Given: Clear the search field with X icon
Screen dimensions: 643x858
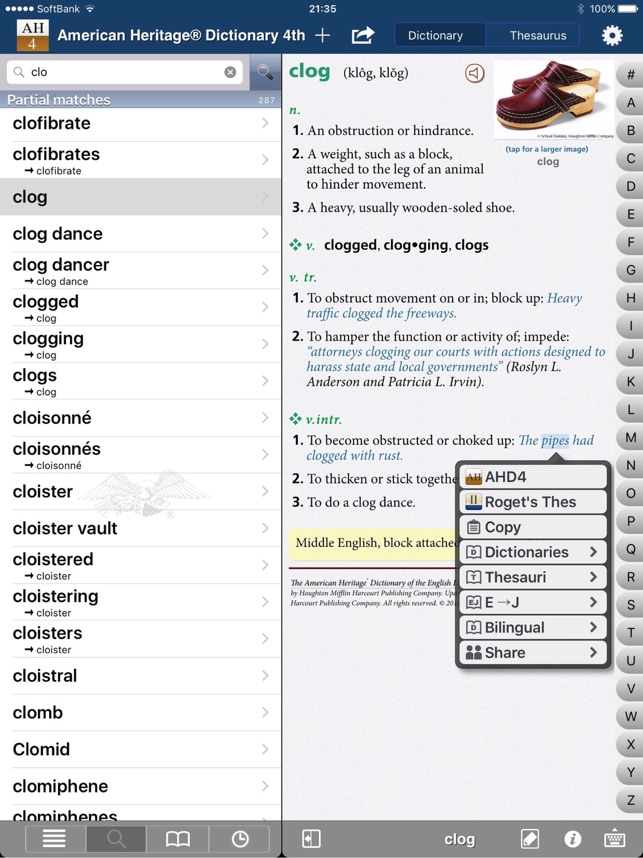Looking at the screenshot, I should [x=230, y=72].
